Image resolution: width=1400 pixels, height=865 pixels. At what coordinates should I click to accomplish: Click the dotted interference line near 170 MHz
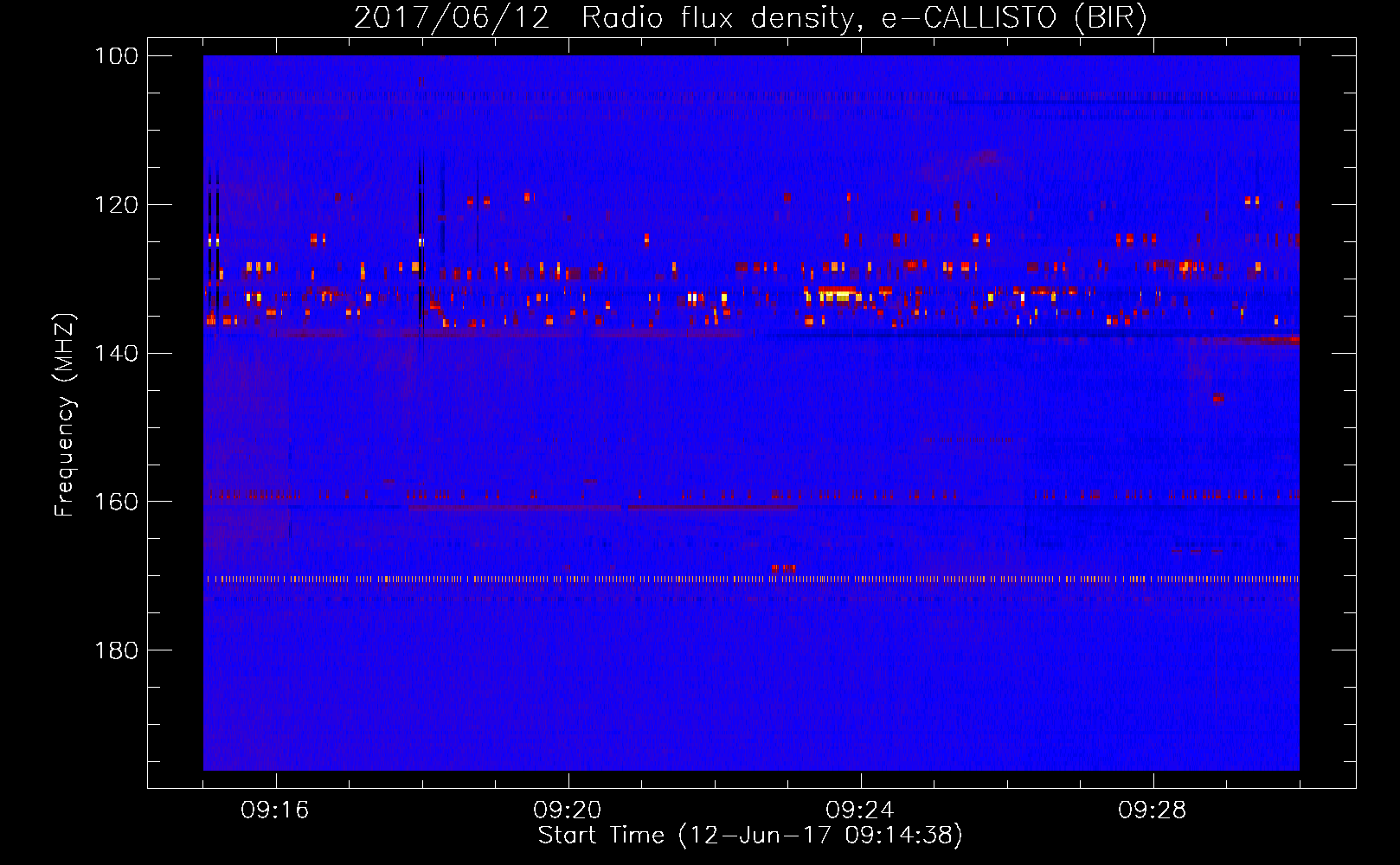click(751, 579)
